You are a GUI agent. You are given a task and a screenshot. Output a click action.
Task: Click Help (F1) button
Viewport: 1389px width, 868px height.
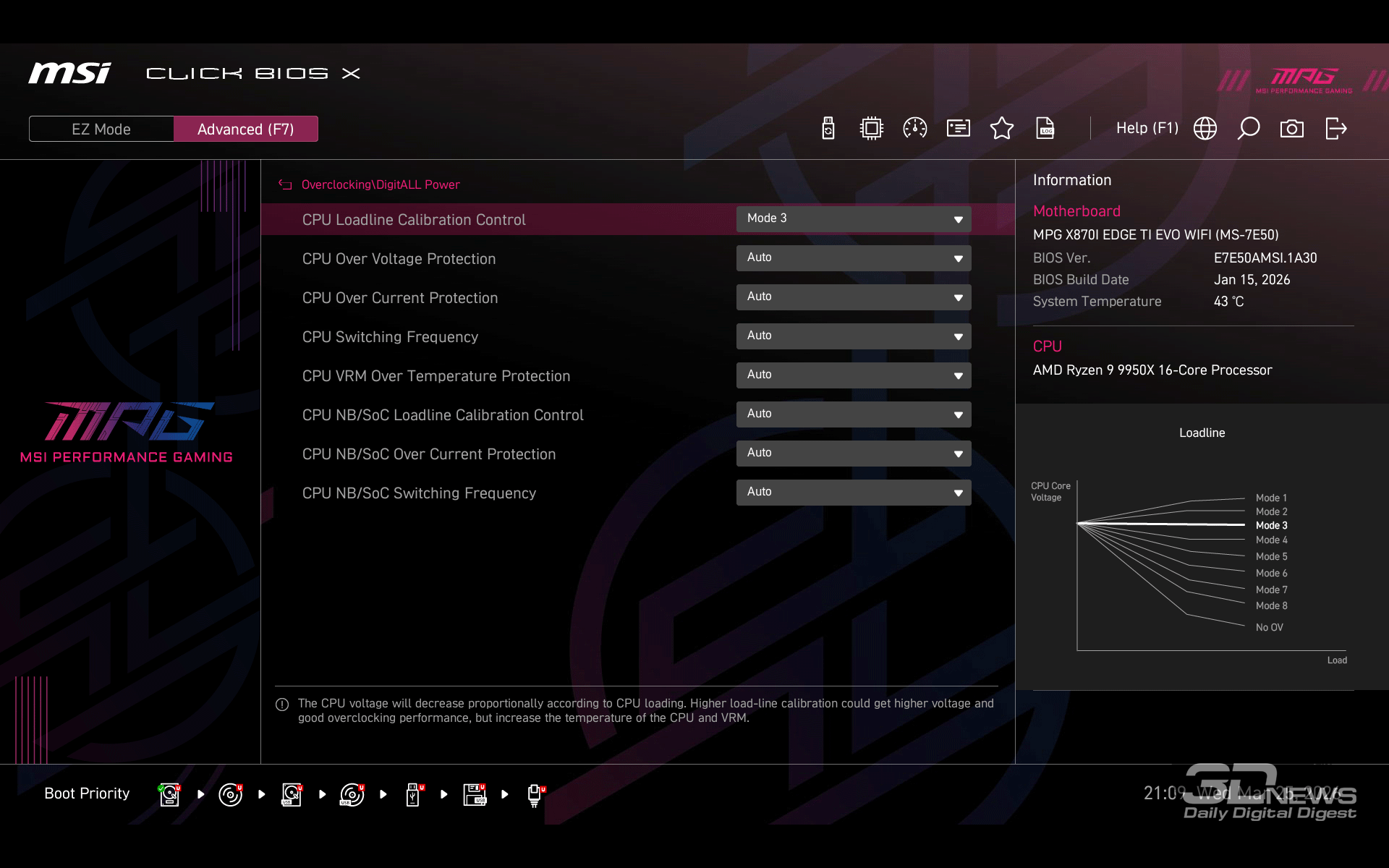pos(1147,128)
